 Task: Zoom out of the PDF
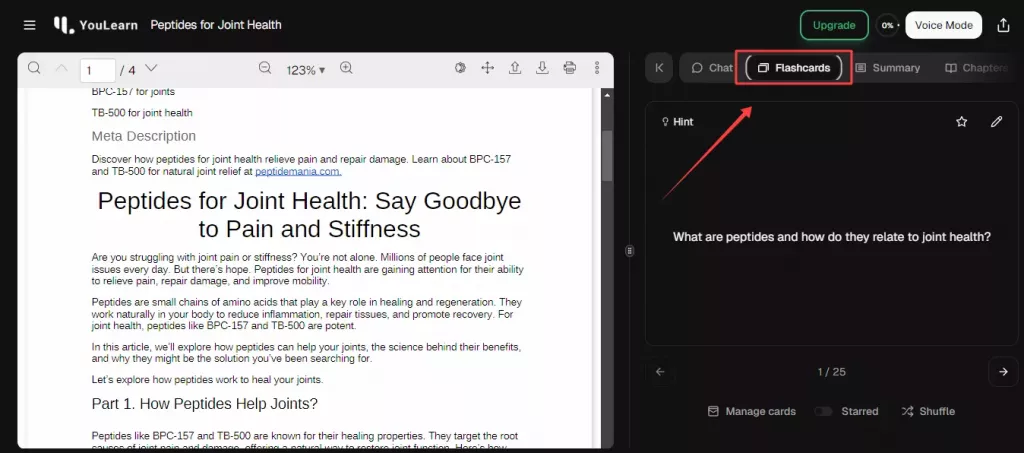click(264, 68)
